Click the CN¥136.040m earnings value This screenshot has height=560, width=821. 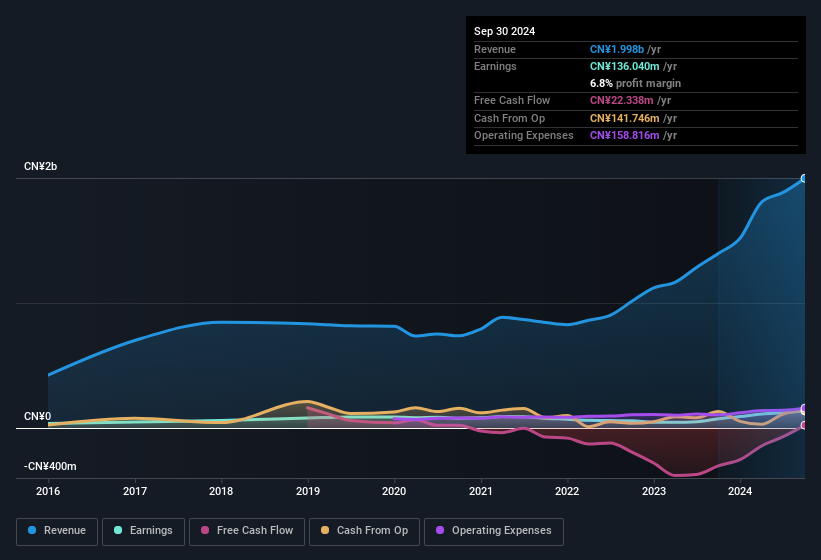click(625, 66)
